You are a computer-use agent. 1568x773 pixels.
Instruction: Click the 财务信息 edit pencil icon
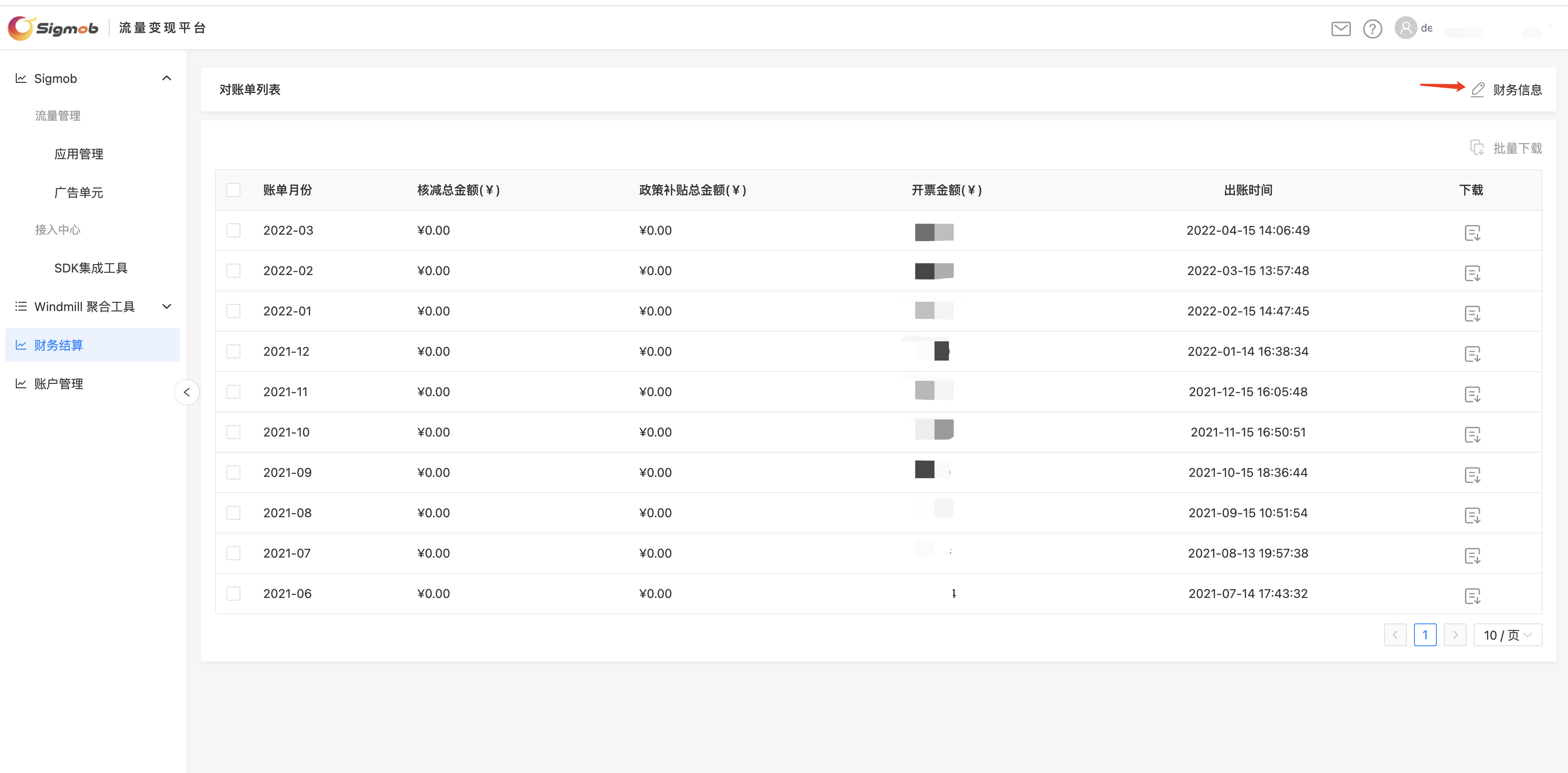pyautogui.click(x=1477, y=90)
